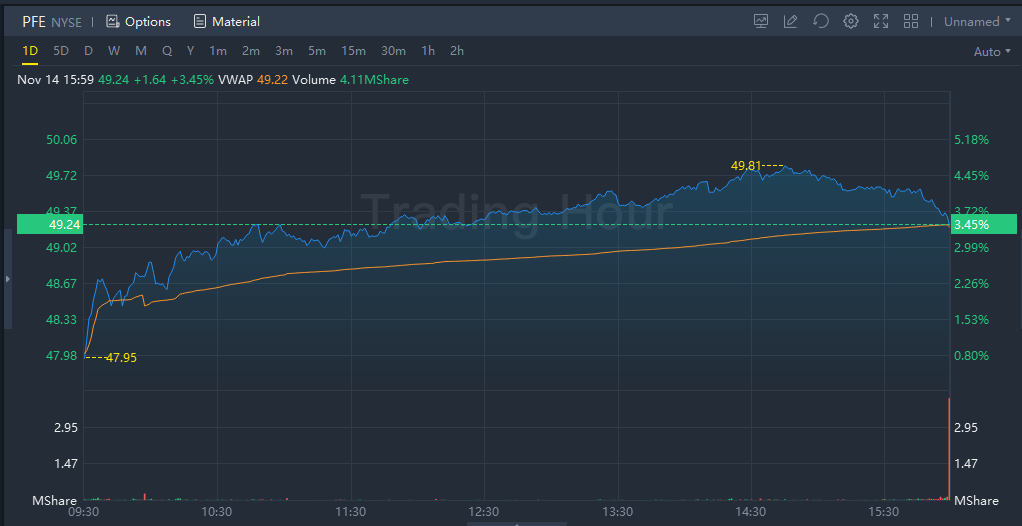Open the multi-chart grid layout icon
Image resolution: width=1022 pixels, height=526 pixels.
911,21
